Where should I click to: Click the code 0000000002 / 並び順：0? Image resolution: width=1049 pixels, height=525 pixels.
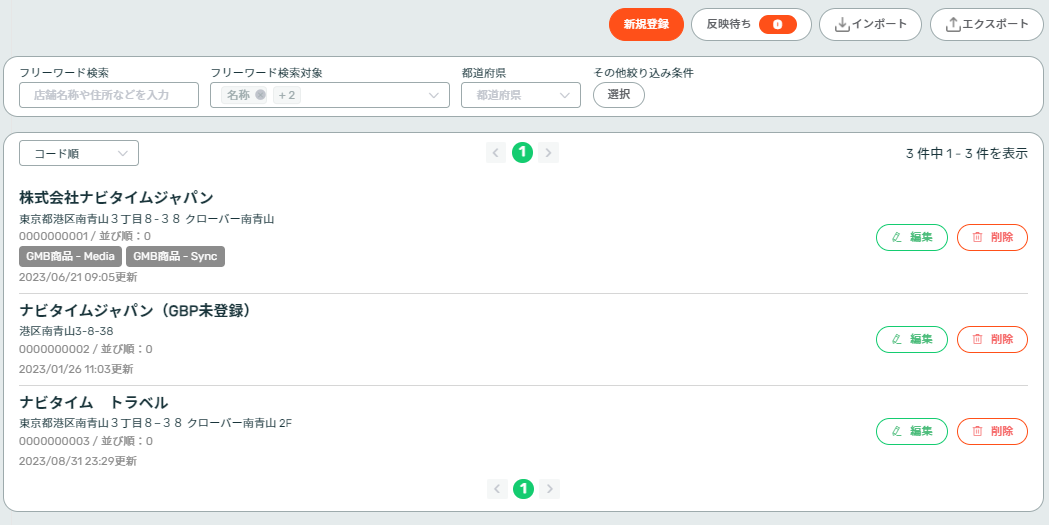86,349
